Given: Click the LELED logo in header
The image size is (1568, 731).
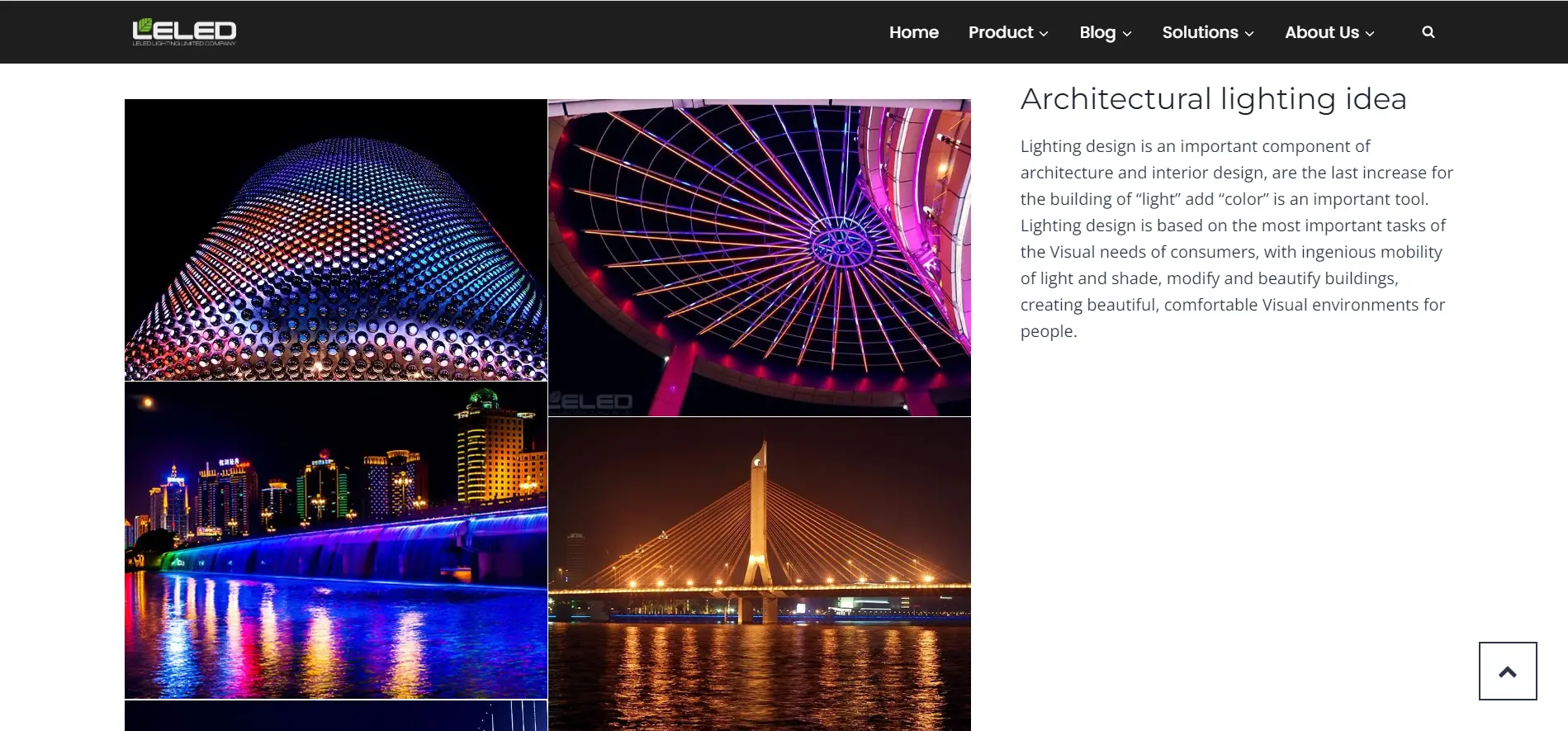Looking at the screenshot, I should point(184,31).
